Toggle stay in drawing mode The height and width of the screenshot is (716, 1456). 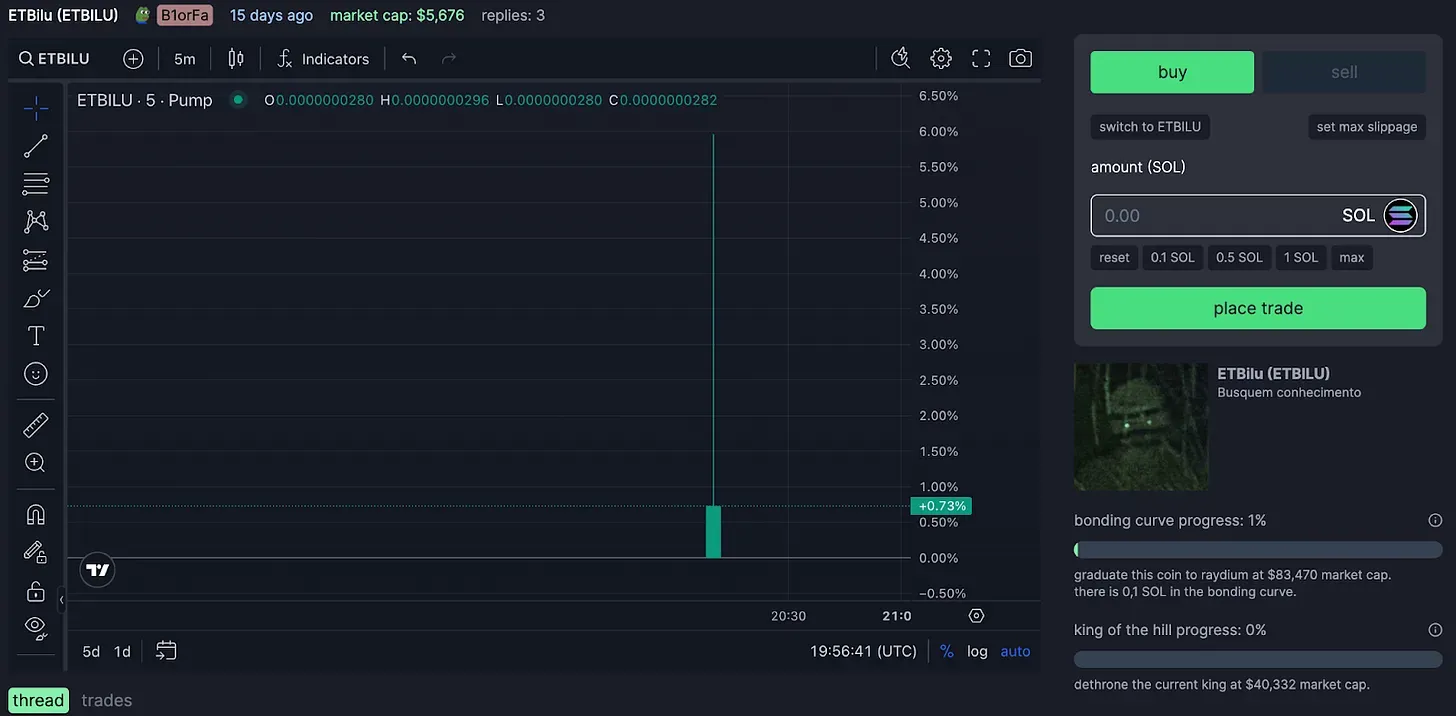click(36, 552)
